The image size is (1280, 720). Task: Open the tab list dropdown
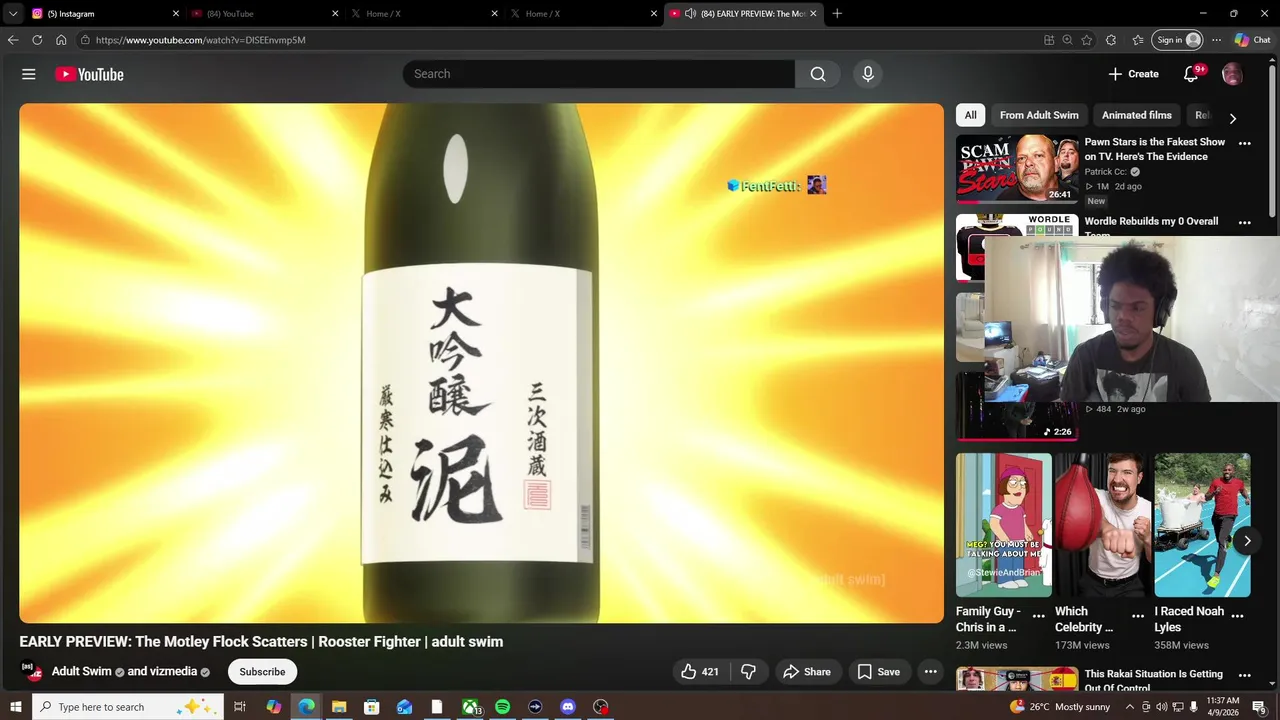coord(13,14)
